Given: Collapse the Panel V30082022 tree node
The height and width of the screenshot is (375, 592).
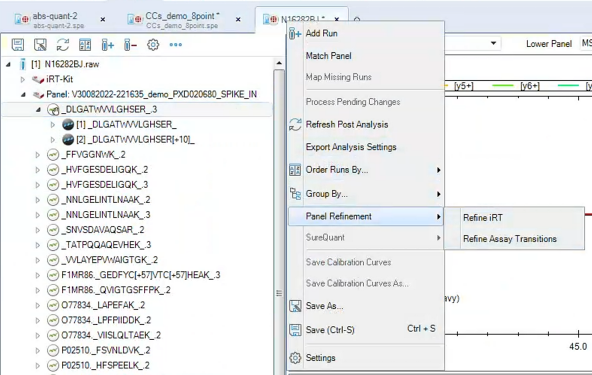Looking at the screenshot, I should (x=23, y=94).
